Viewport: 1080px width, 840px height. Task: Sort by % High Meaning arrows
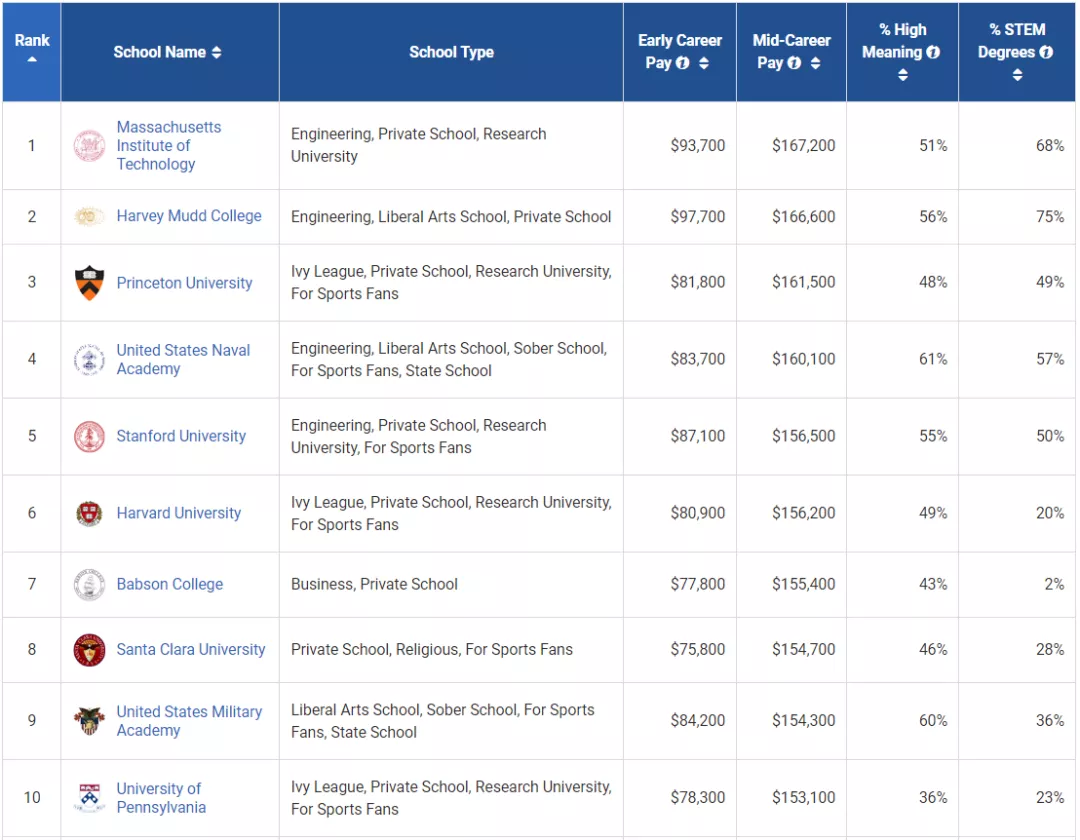coord(902,74)
